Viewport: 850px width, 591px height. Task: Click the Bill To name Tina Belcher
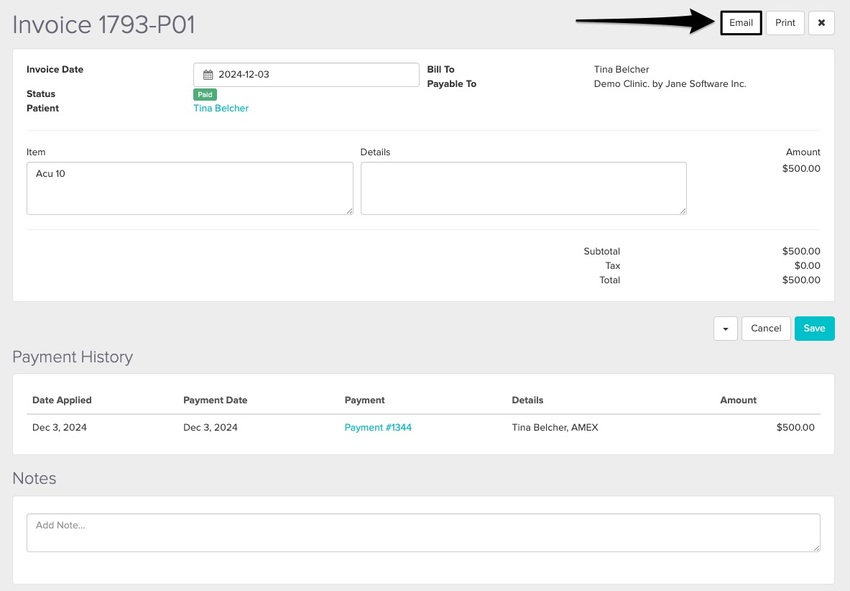click(x=621, y=69)
